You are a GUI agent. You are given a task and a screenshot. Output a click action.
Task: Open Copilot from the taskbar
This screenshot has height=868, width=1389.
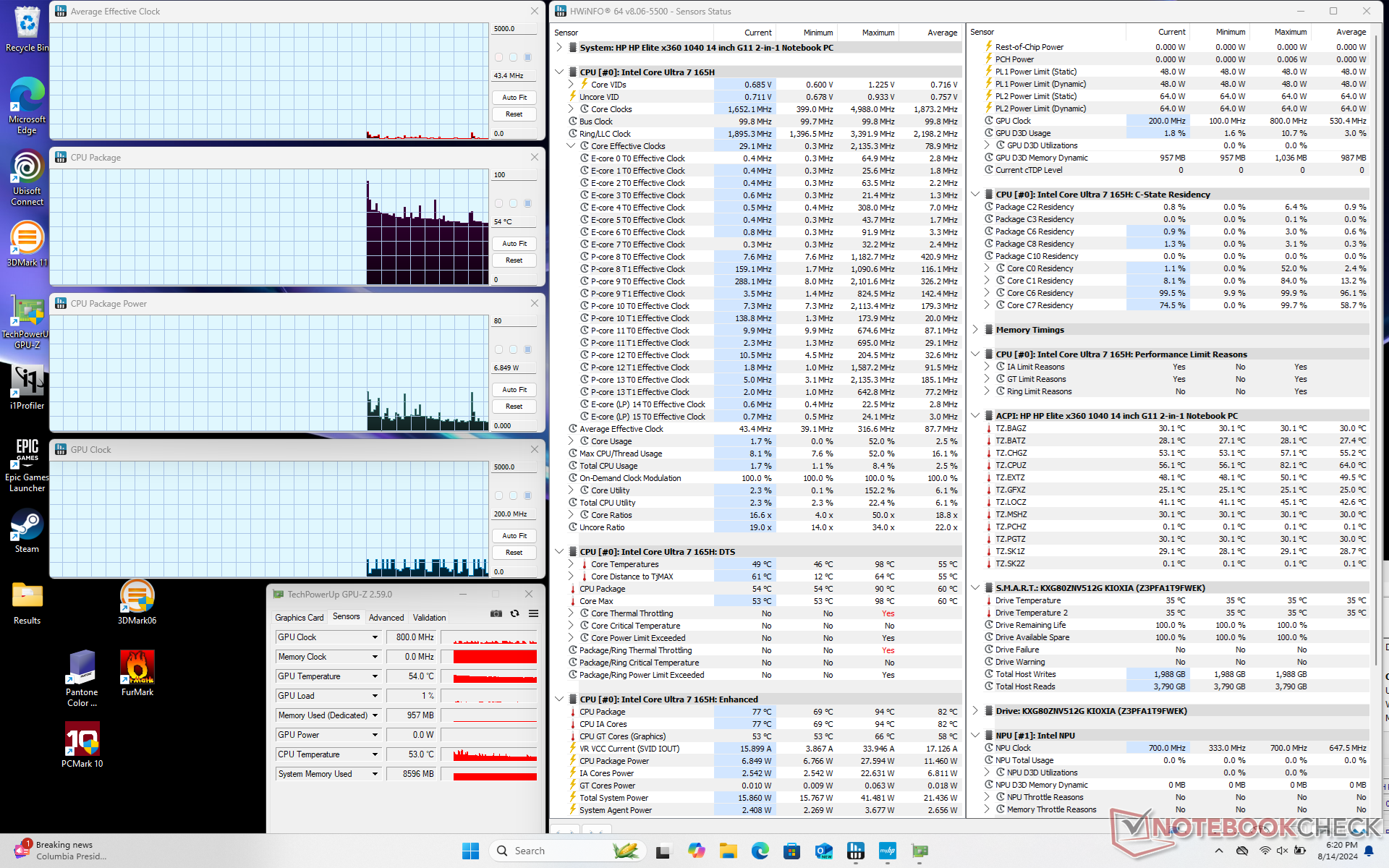point(697,851)
